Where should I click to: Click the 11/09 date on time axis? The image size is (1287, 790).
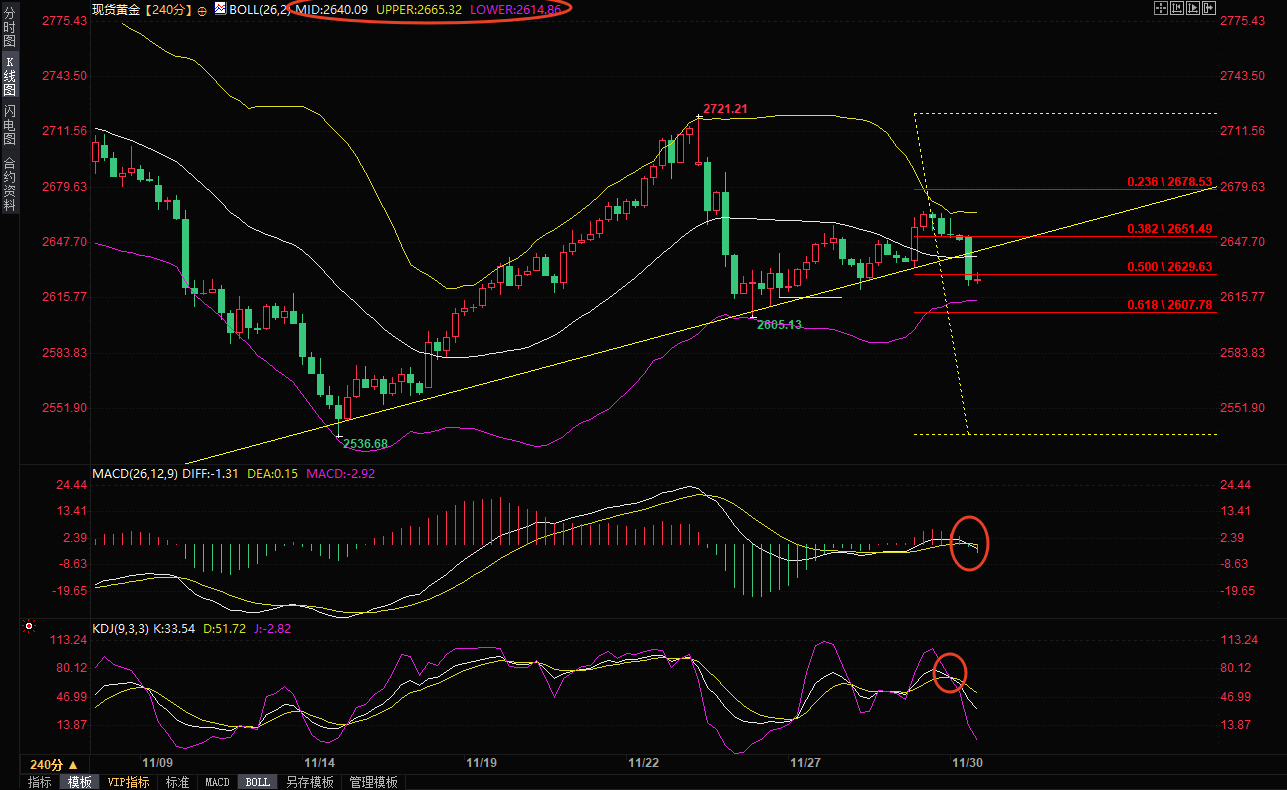tap(158, 763)
